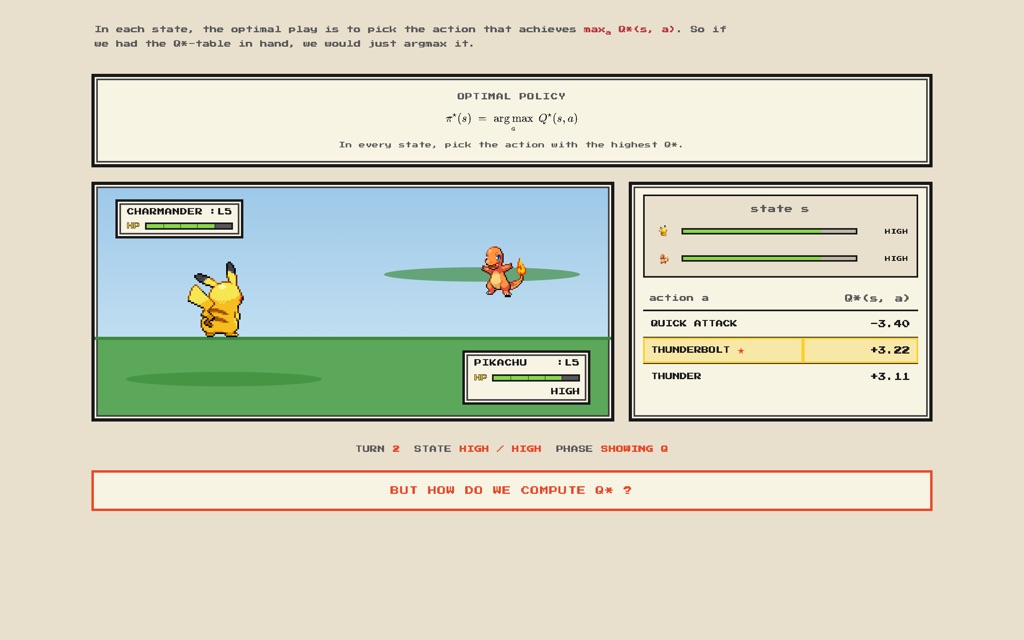Click the 'state s' panel heading
1024x640 pixels.
pyautogui.click(x=780, y=209)
